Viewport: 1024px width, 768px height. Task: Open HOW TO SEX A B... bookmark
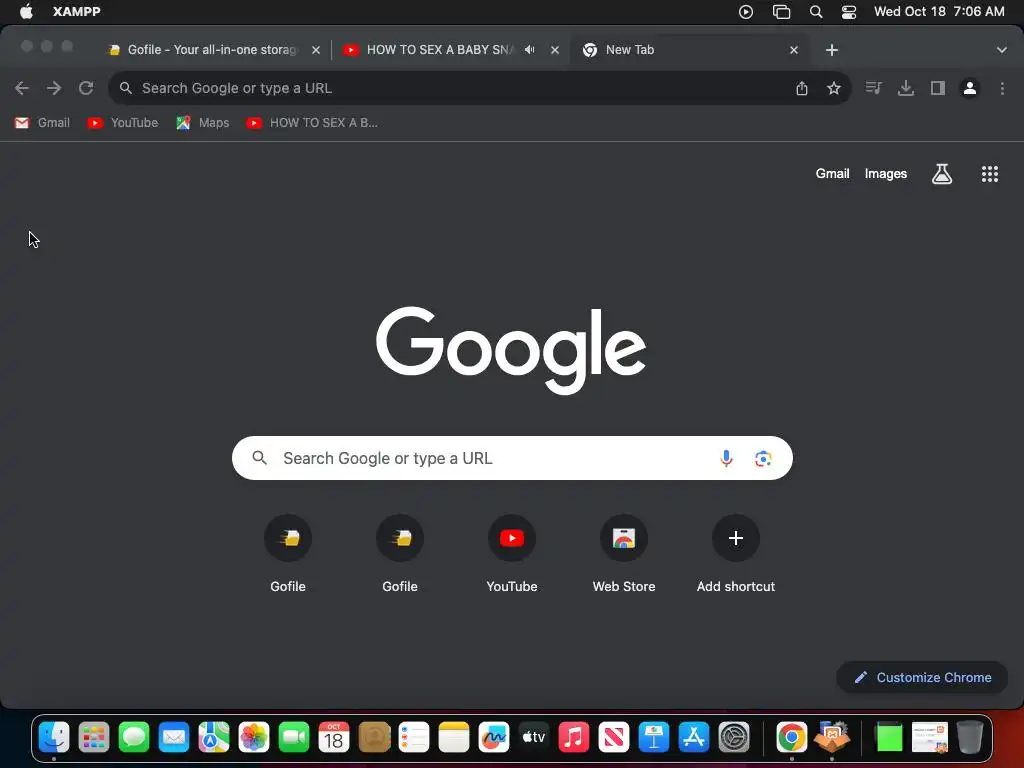click(x=312, y=123)
